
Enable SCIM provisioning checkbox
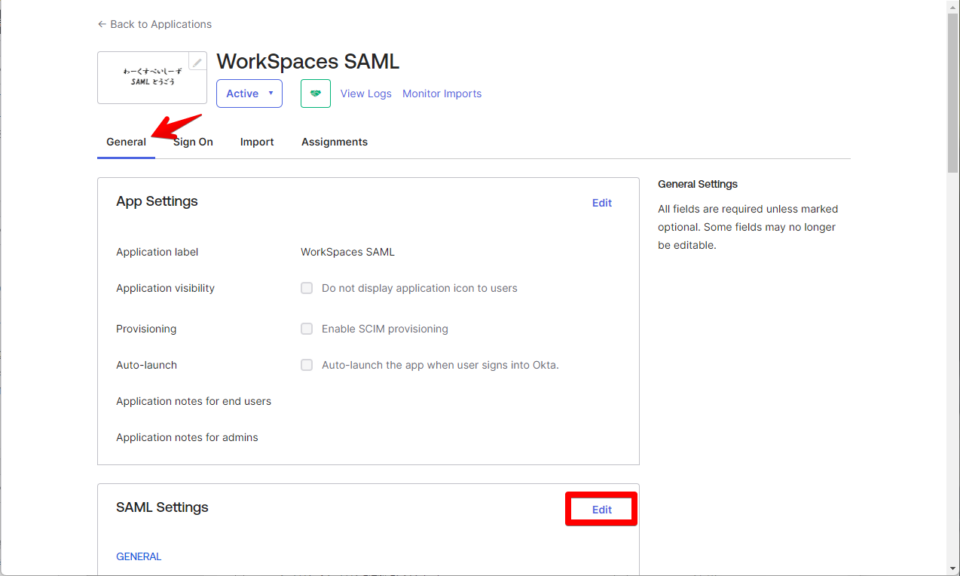click(x=307, y=328)
